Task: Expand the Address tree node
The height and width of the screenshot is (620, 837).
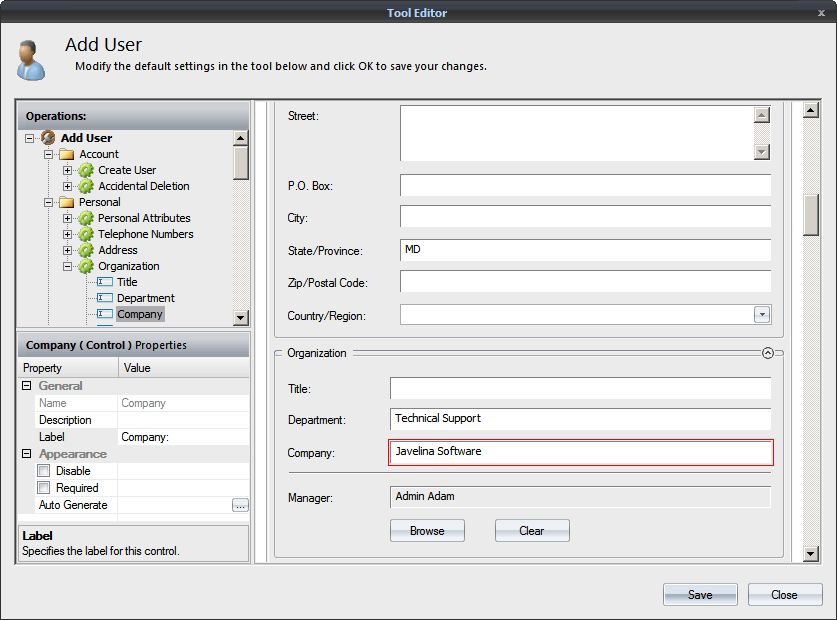Action: [x=68, y=250]
